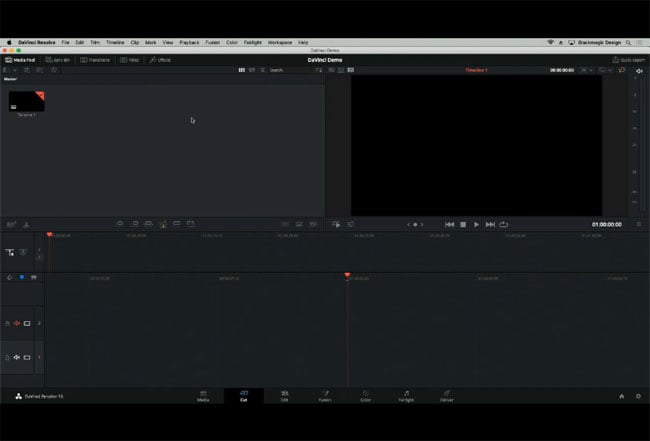The height and width of the screenshot is (441, 650).
Task: Click the Search field in media pool
Action: tap(292, 70)
